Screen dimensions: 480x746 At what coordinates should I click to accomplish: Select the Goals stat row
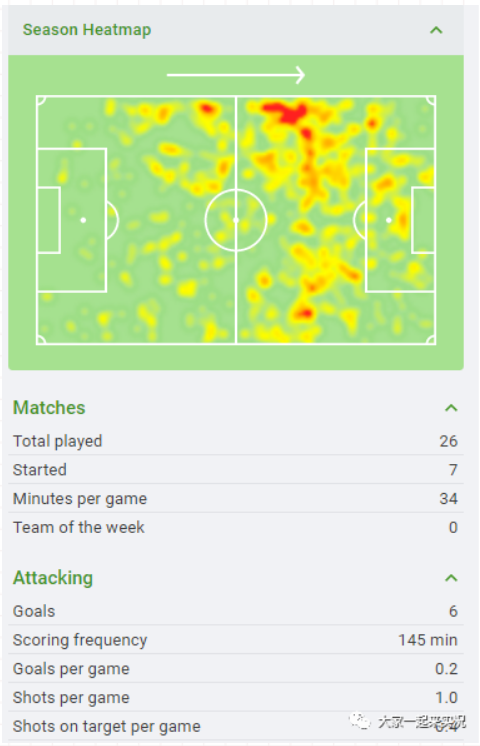235,611
